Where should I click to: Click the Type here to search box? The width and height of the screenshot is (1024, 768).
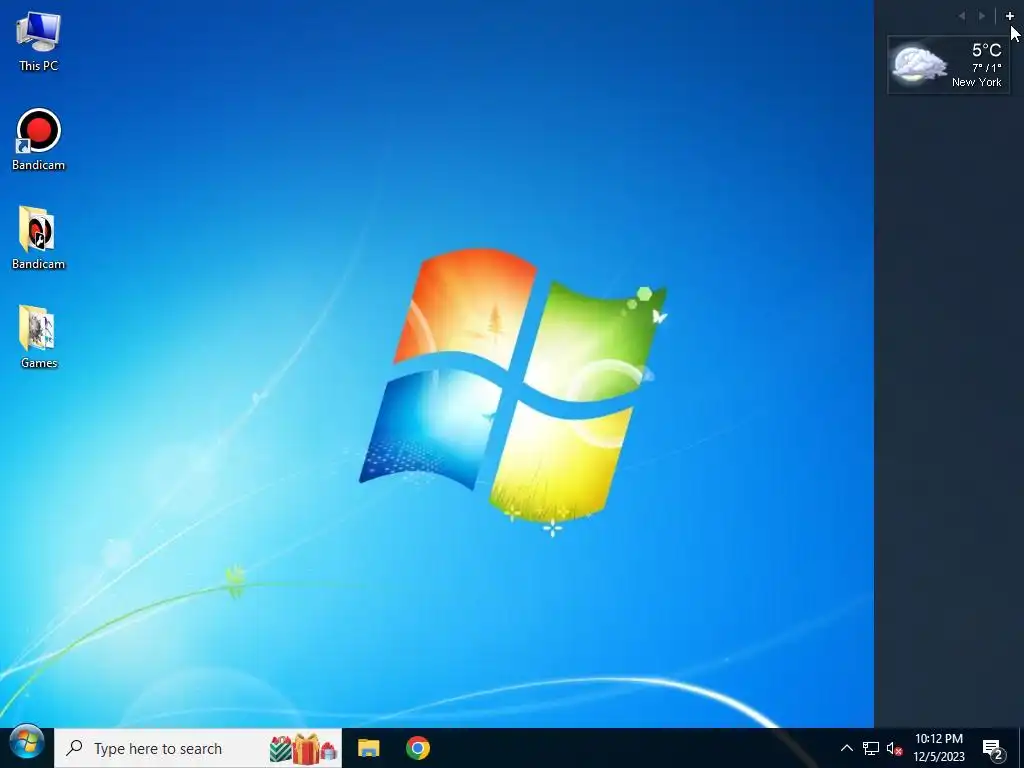pos(198,748)
